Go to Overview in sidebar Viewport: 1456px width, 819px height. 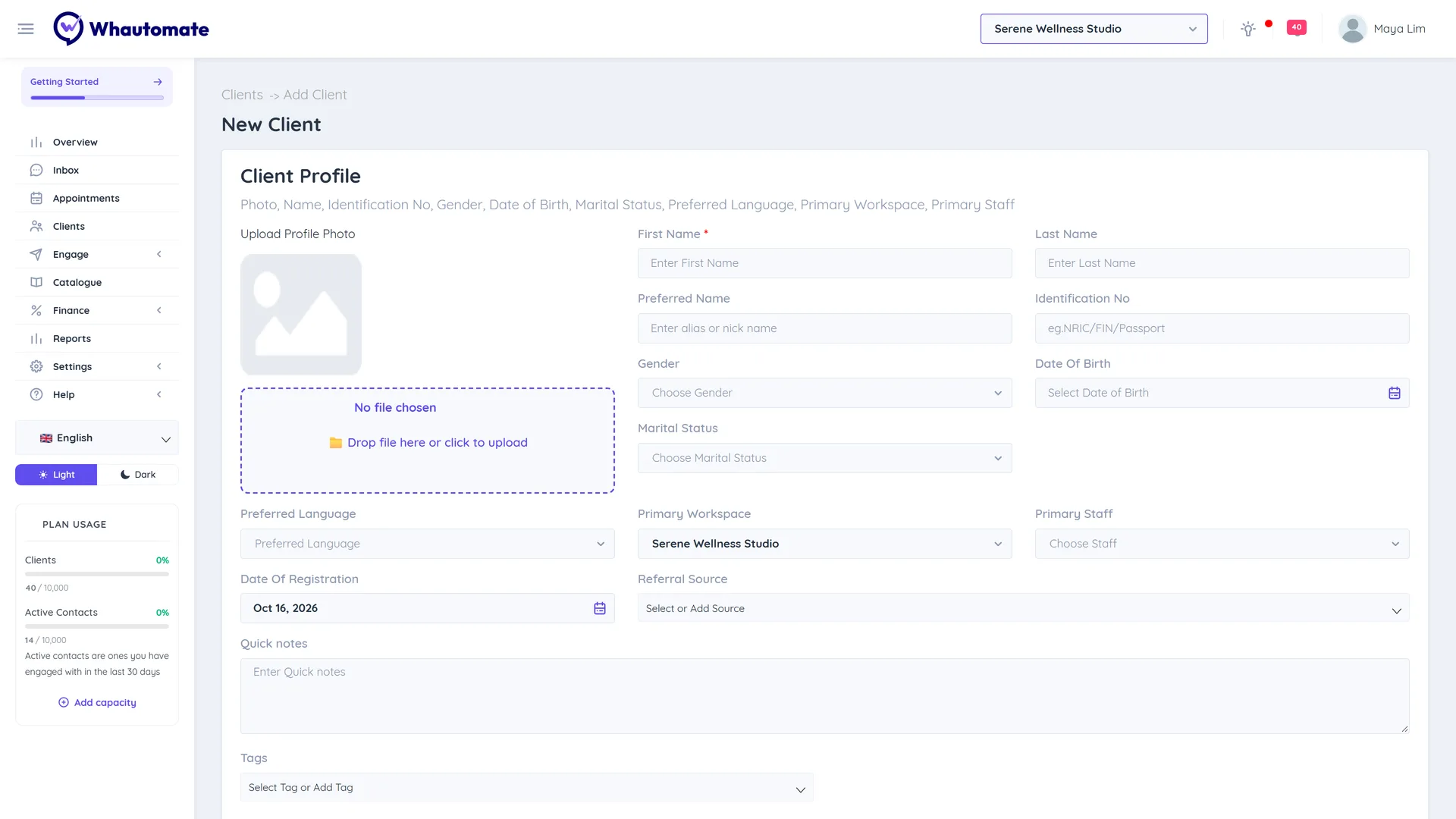pos(97,143)
